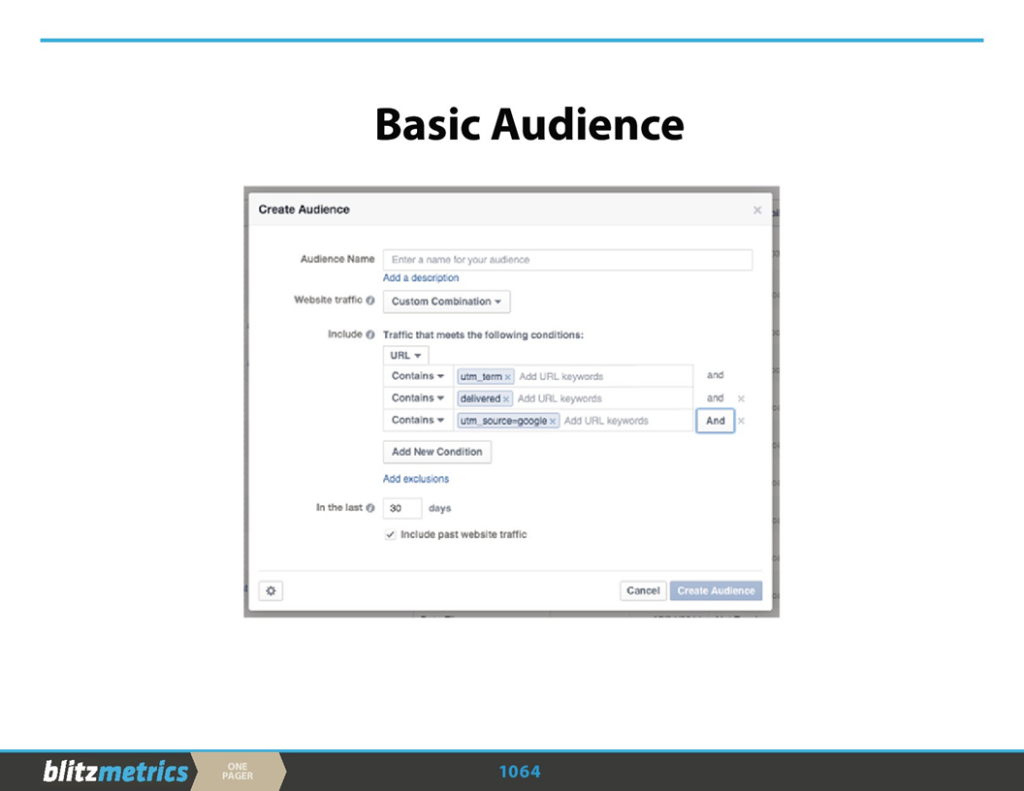
Task: Click the 'Create Audience' dialog title
Action: [304, 210]
